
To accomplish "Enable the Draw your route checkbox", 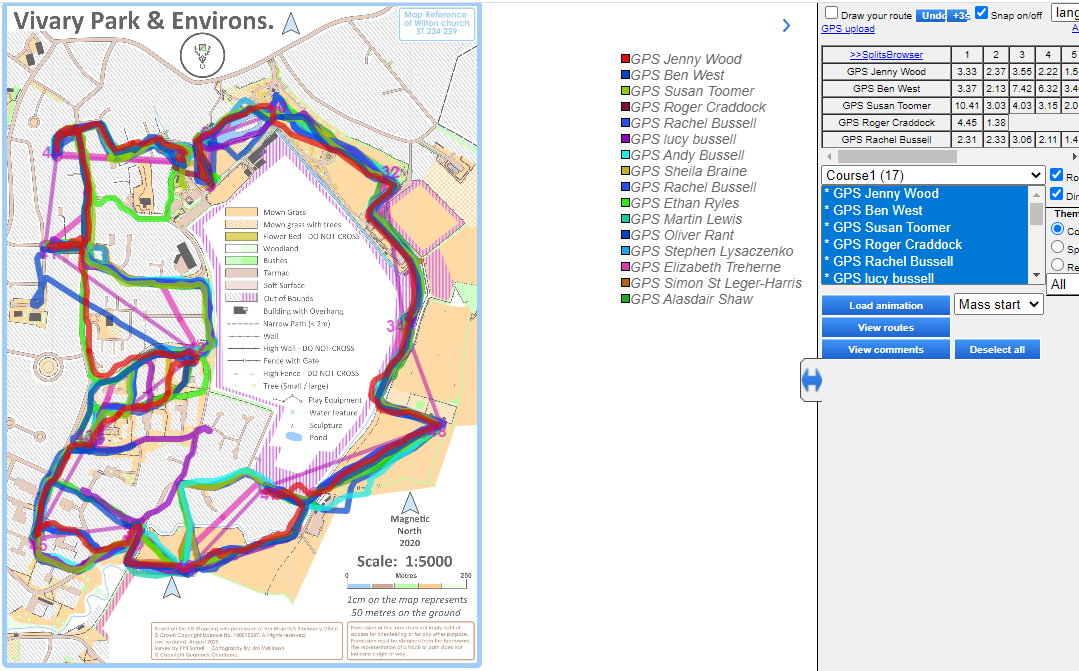I will coord(831,14).
